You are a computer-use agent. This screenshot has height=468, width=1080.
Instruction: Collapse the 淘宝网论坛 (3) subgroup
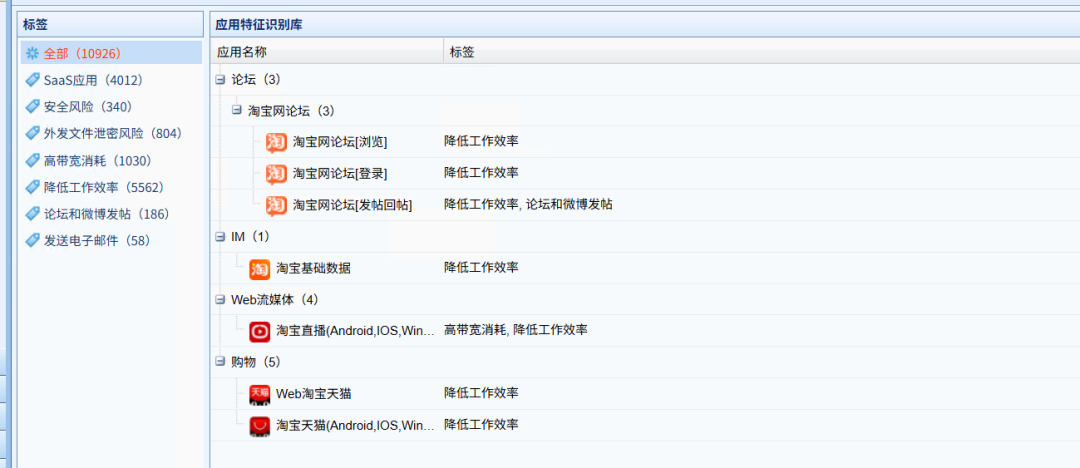click(x=237, y=110)
